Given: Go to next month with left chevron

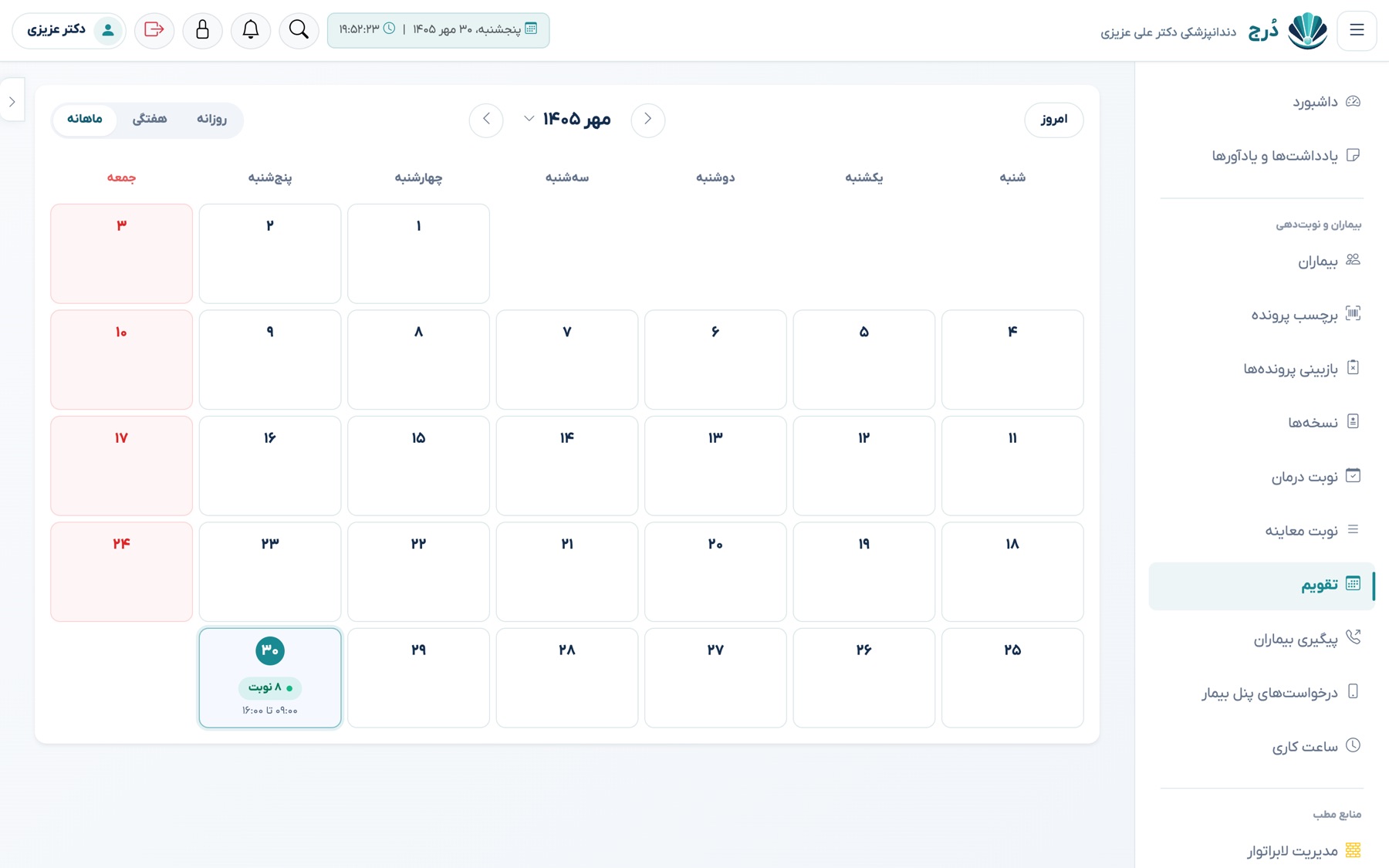Looking at the screenshot, I should point(486,120).
